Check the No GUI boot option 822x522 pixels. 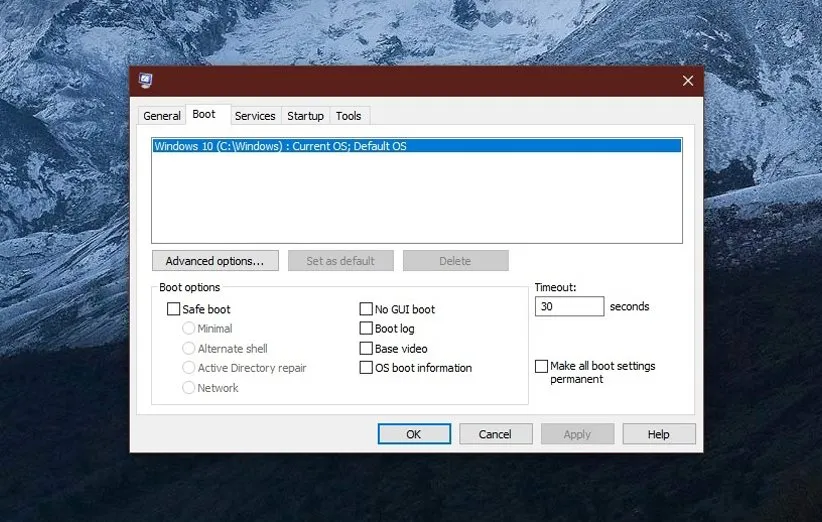pyautogui.click(x=366, y=310)
